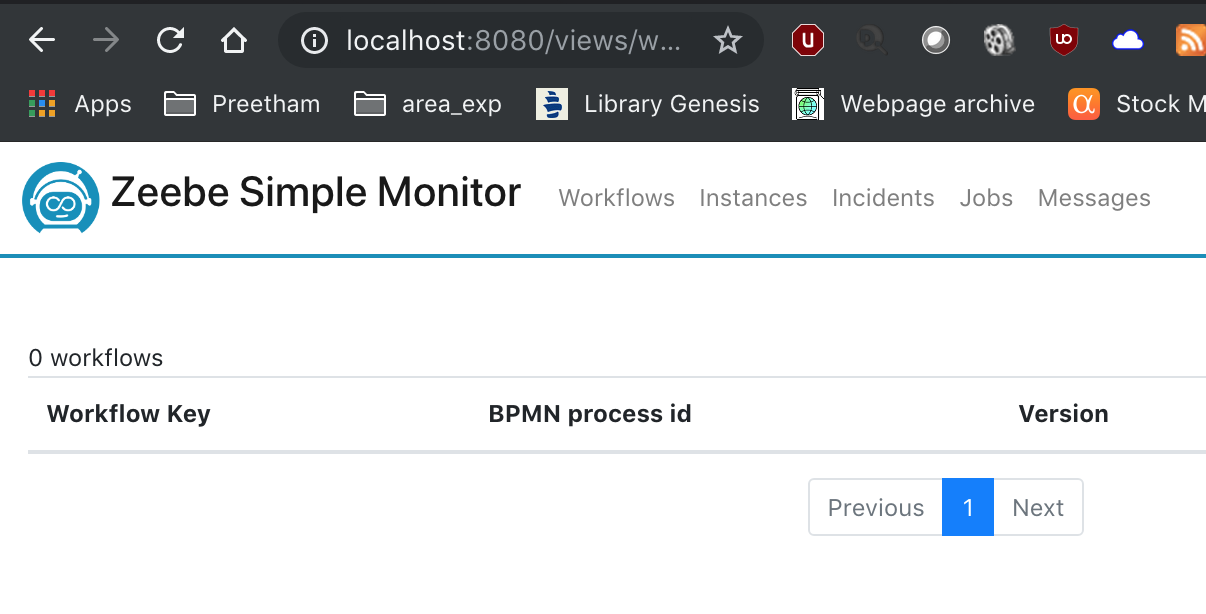Go to the Next page of workflows
The height and width of the screenshot is (614, 1206).
[1037, 507]
